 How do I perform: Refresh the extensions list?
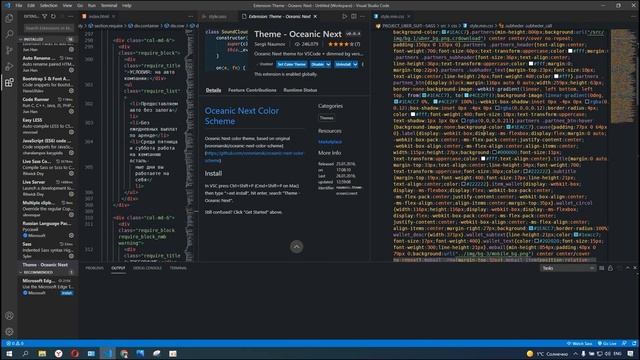(x=53, y=16)
